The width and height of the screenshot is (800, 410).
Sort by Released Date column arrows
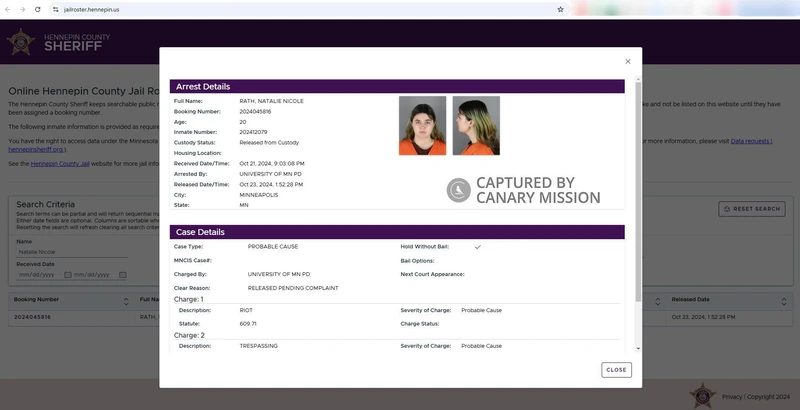point(784,302)
